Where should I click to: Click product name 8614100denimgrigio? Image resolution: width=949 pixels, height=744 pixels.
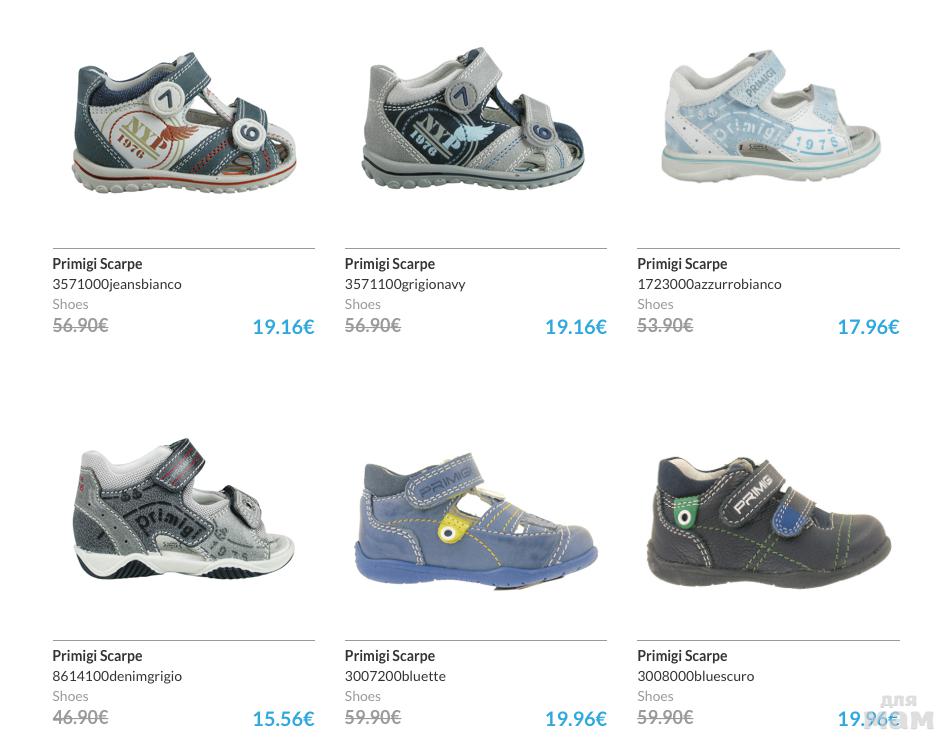117,676
